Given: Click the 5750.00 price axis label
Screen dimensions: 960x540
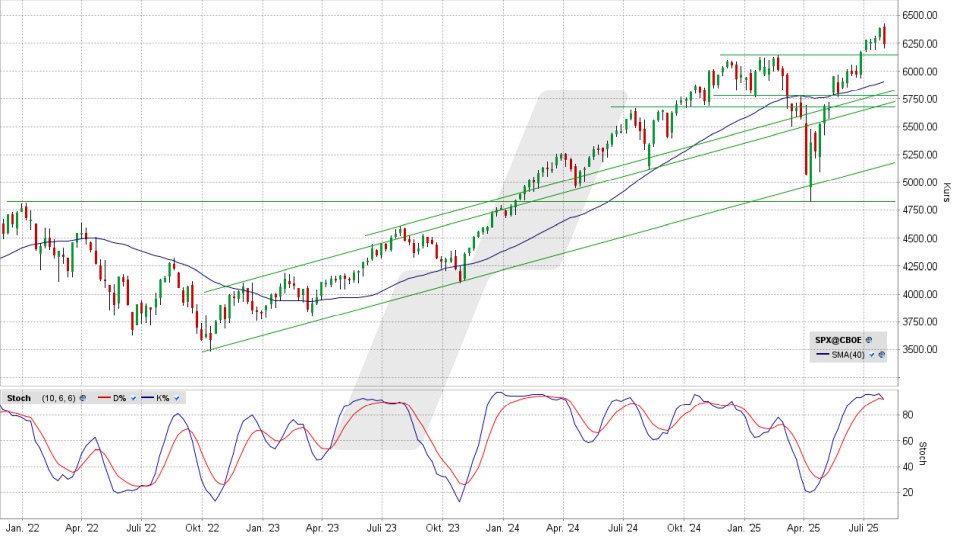Looking at the screenshot, I should pyautogui.click(x=921, y=99).
